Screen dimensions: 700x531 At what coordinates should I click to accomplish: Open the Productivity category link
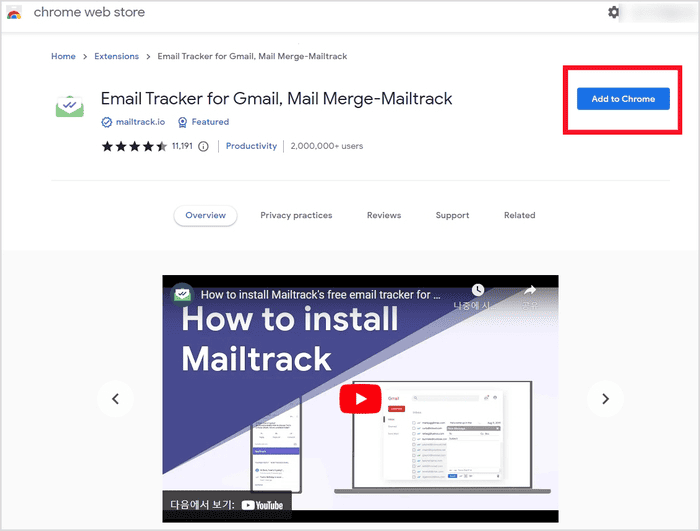[x=251, y=146]
